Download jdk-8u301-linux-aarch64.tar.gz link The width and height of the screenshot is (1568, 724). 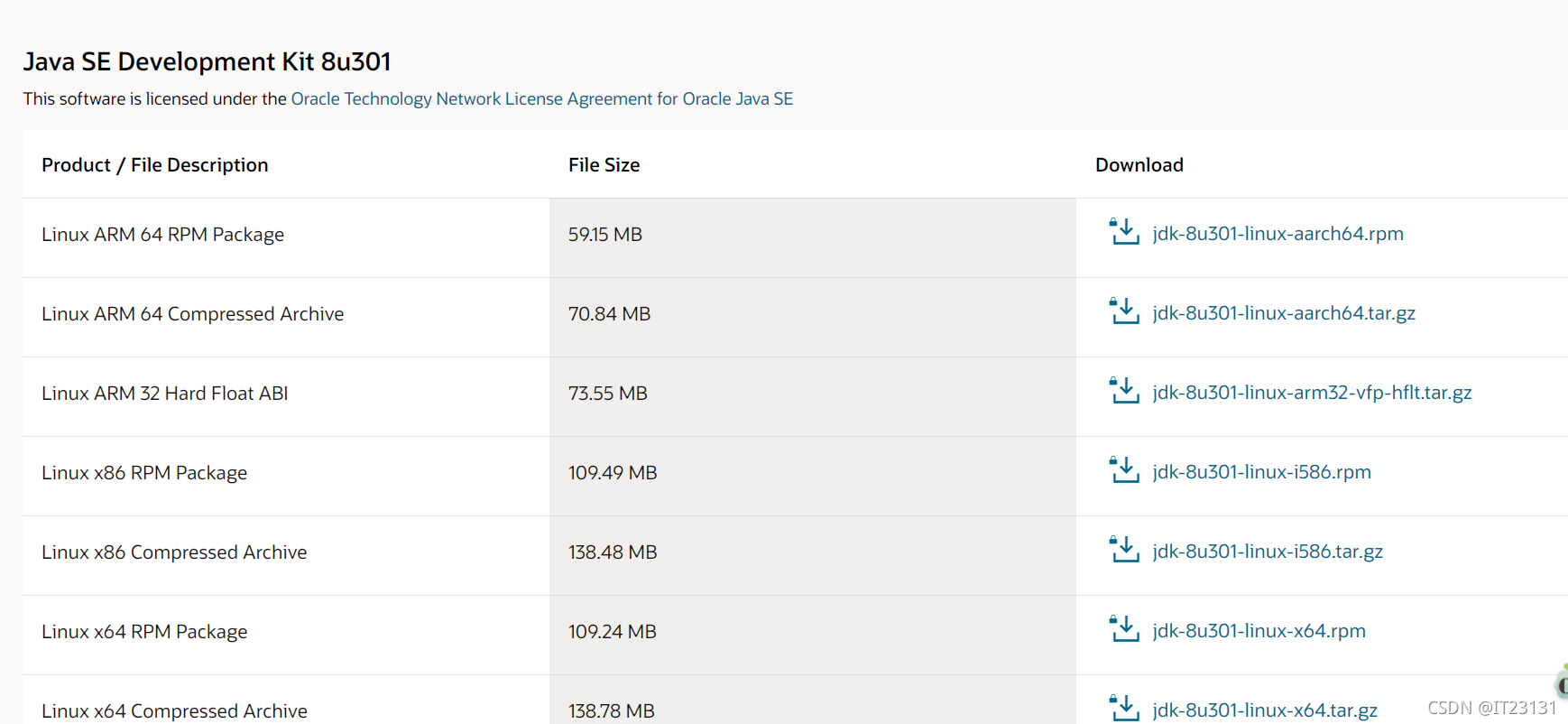[1284, 313]
